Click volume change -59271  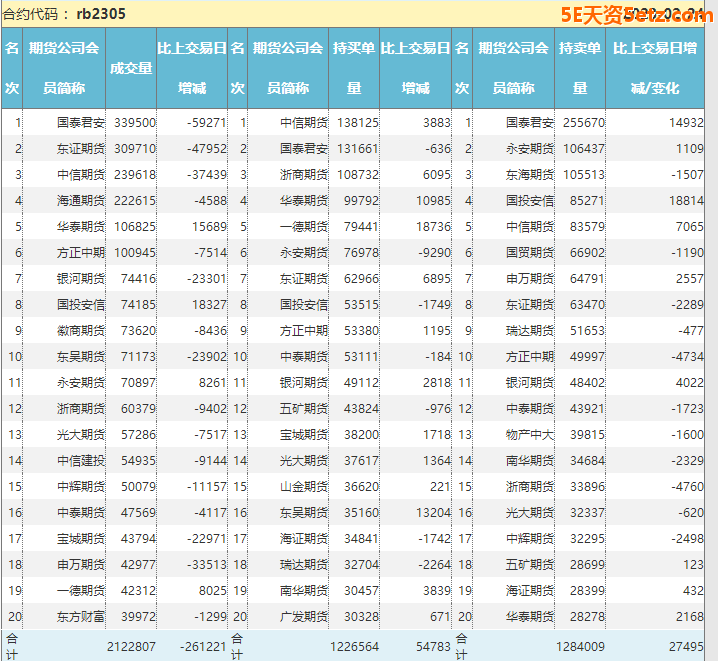point(207,123)
